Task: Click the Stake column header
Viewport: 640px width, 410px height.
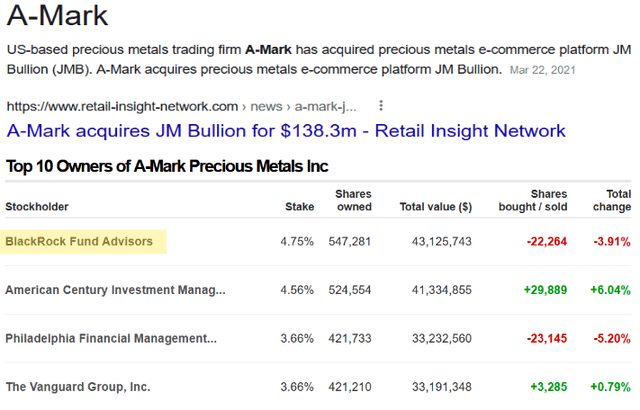Action: click(300, 207)
